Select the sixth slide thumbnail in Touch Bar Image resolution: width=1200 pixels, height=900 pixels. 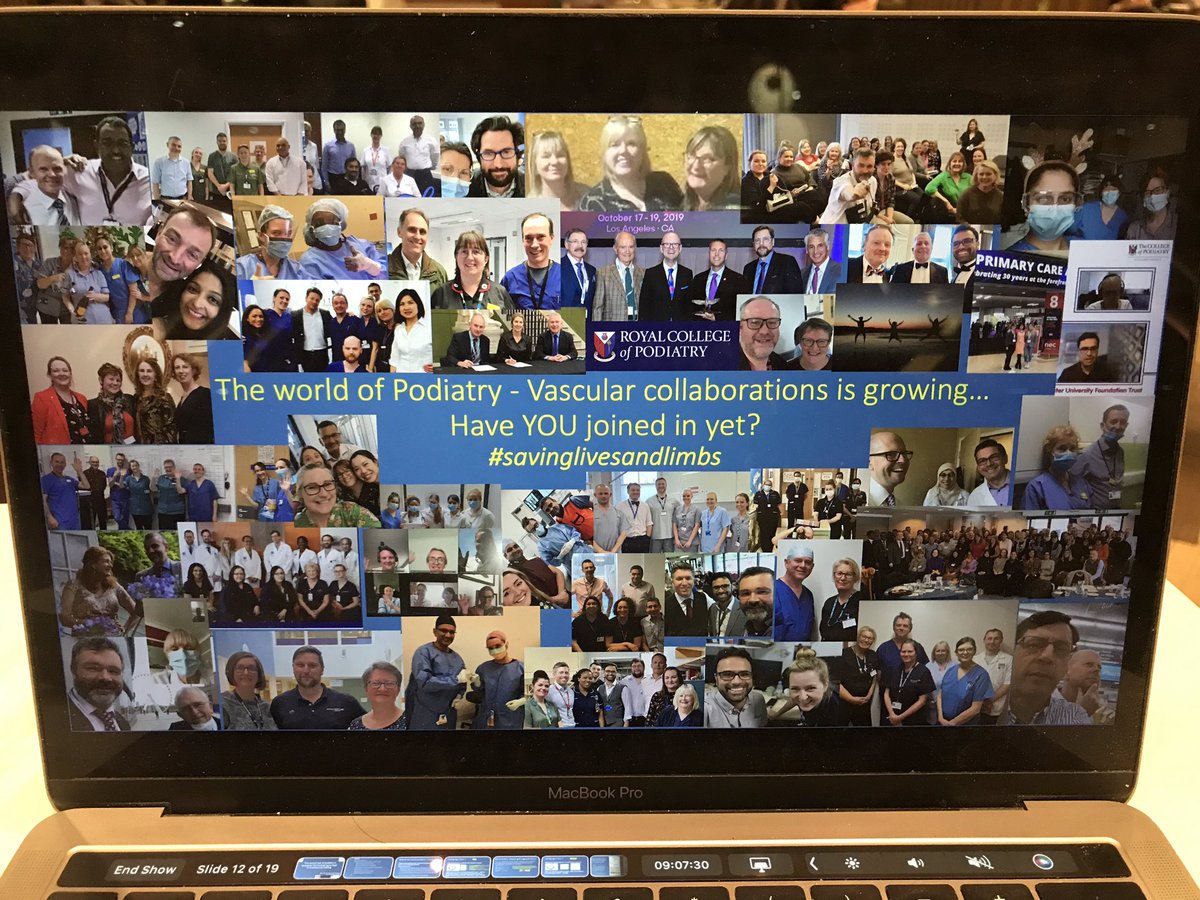tap(565, 866)
